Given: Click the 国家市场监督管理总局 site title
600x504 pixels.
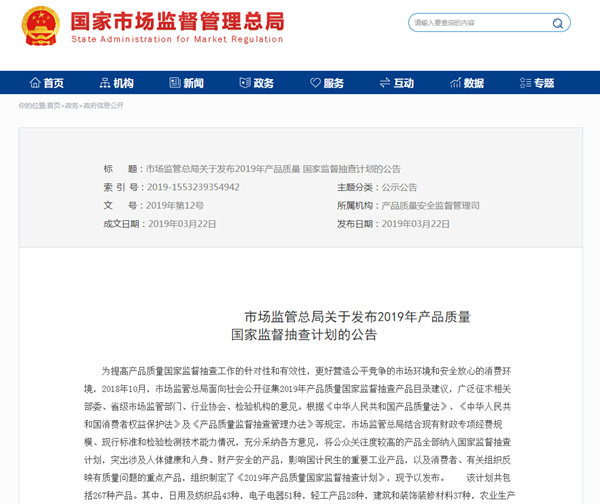Looking at the screenshot, I should click(x=176, y=22).
